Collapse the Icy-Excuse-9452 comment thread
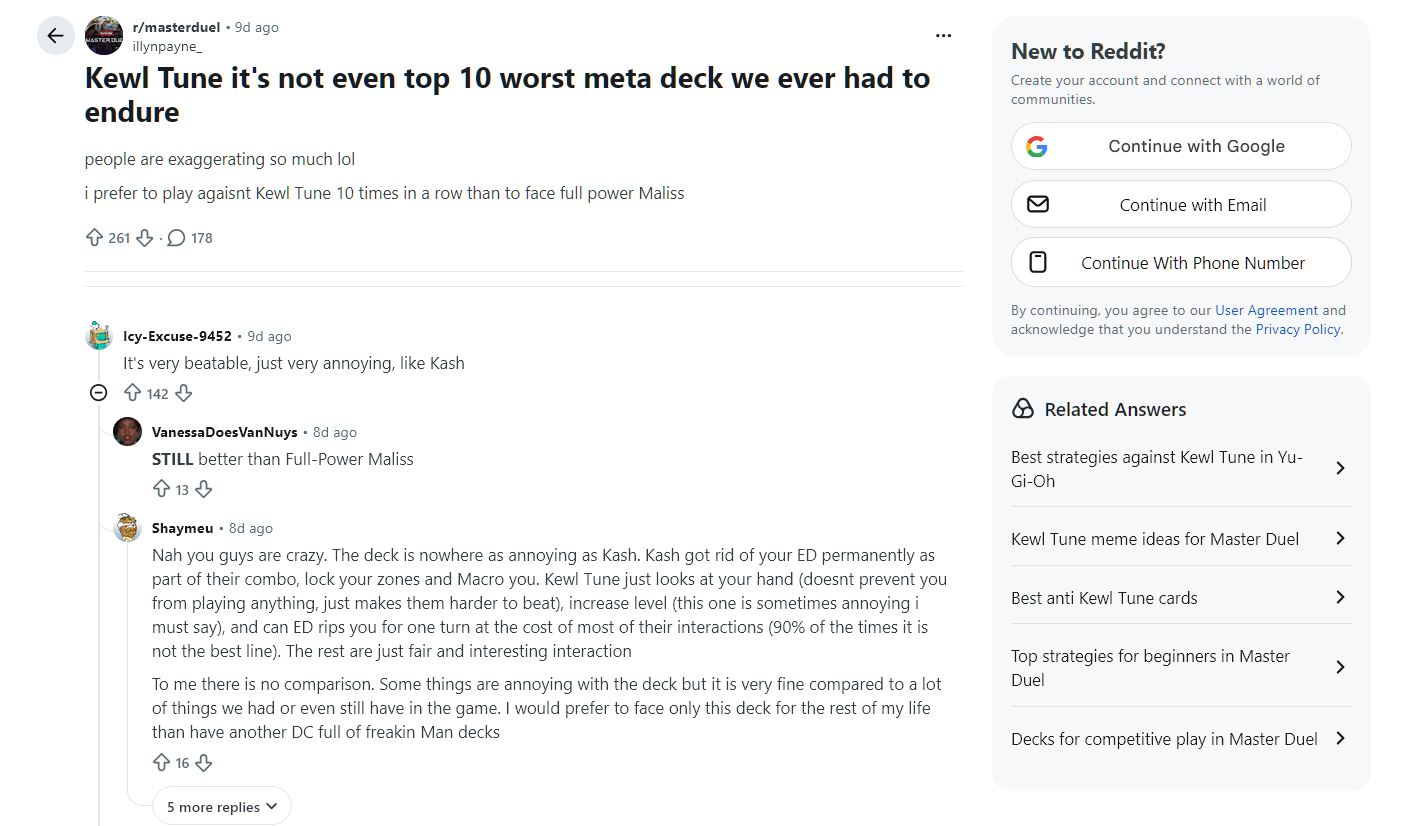This screenshot has height=826, width=1420. click(98, 393)
